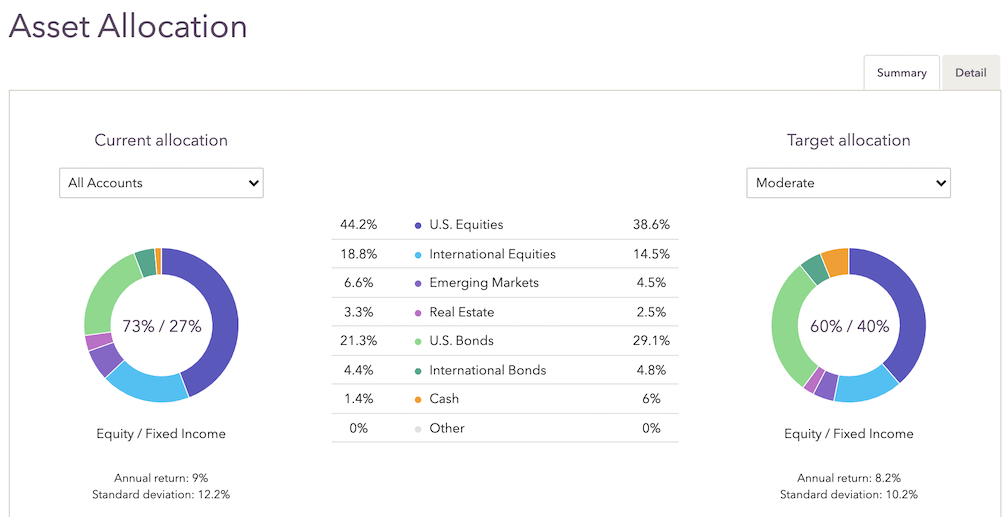Click the International Bonds row label
Image resolution: width=1008 pixels, height=517 pixels.
coord(487,370)
